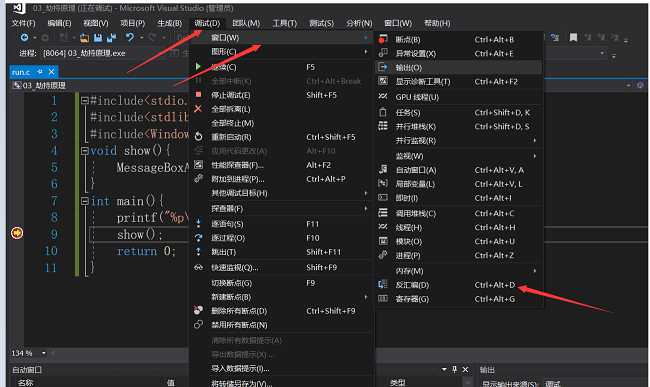Click 跳出(T) step out

(281, 252)
